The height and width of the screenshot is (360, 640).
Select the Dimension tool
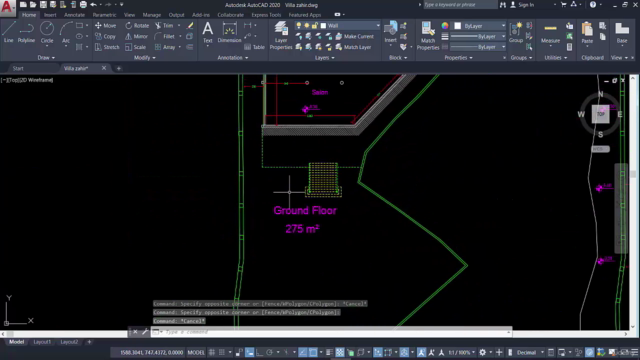point(229,33)
